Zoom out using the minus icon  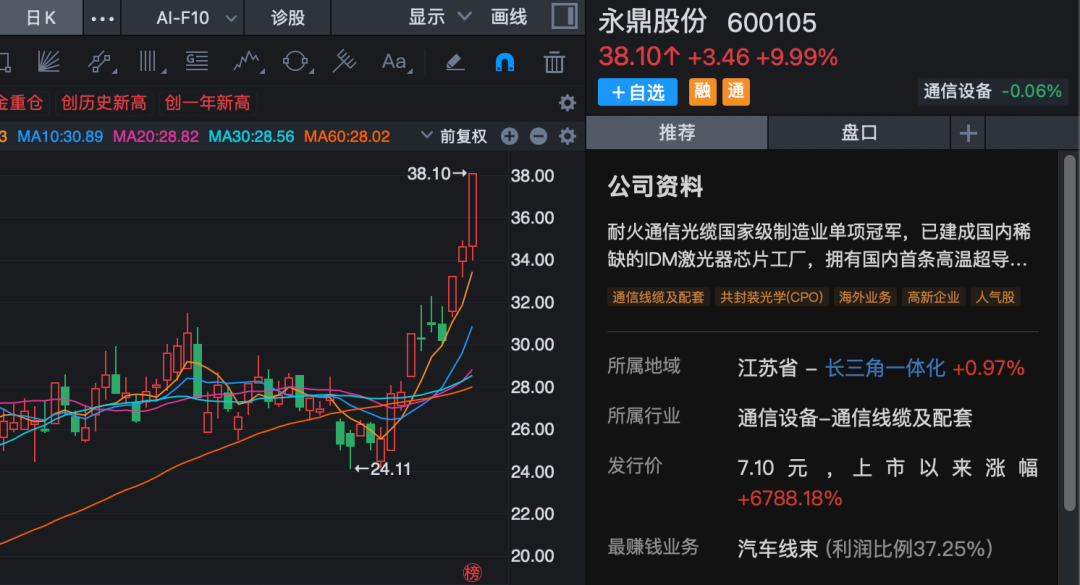pos(538,135)
